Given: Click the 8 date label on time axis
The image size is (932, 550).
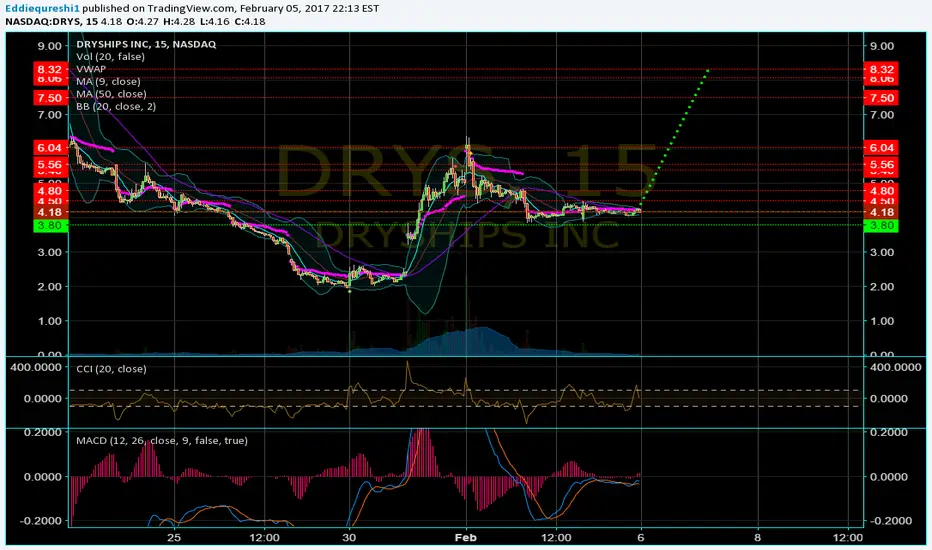Looking at the screenshot, I should 757,538.
